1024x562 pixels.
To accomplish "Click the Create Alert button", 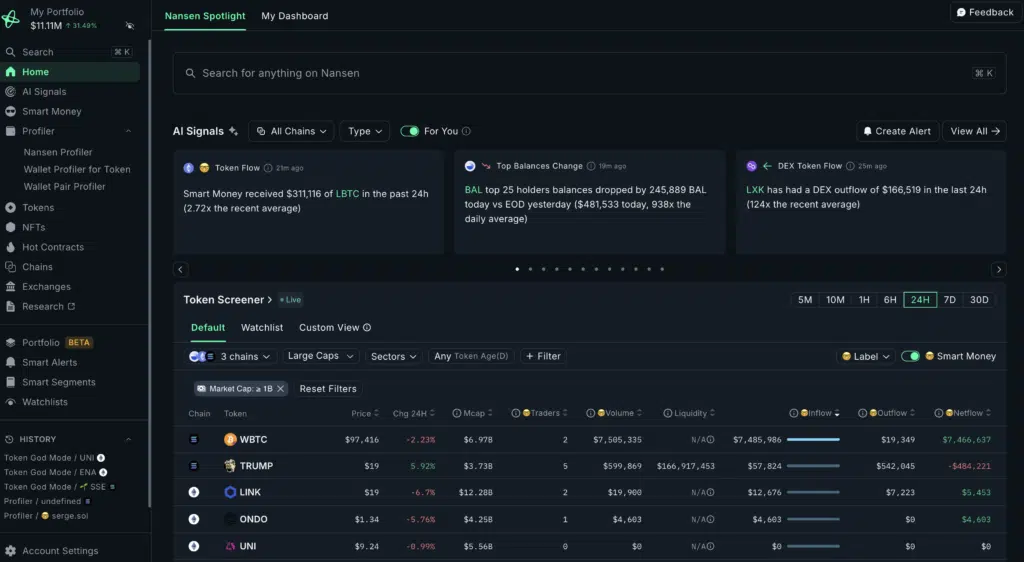I will (x=897, y=131).
